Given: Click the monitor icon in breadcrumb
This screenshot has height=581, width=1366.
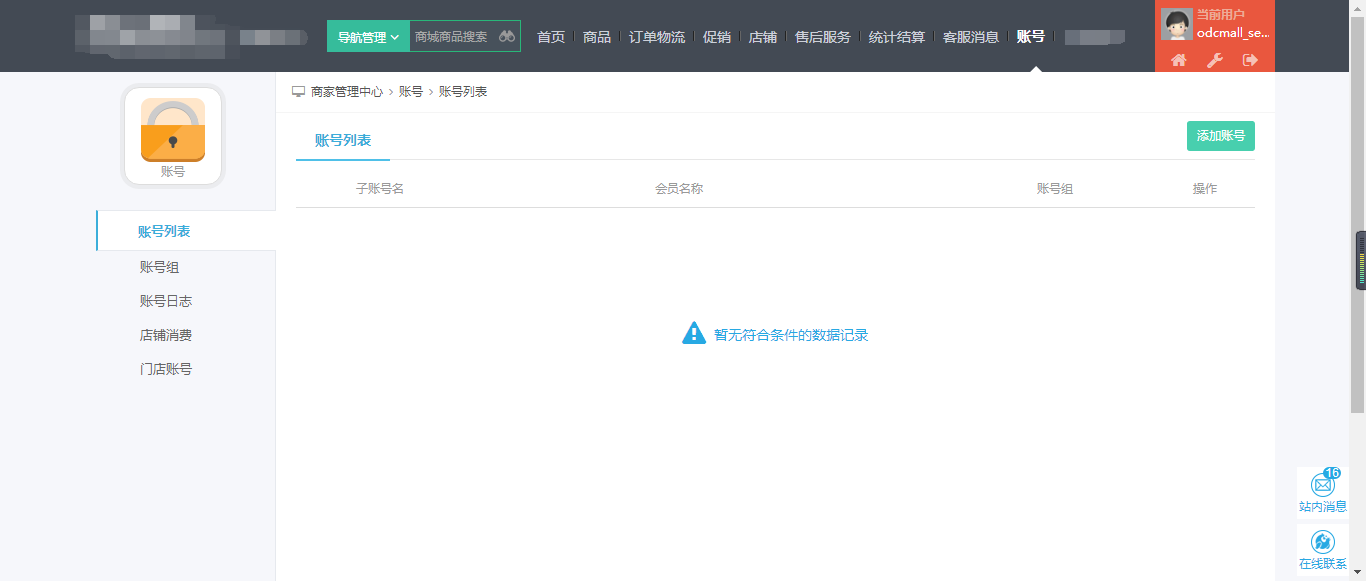Looking at the screenshot, I should click(298, 91).
